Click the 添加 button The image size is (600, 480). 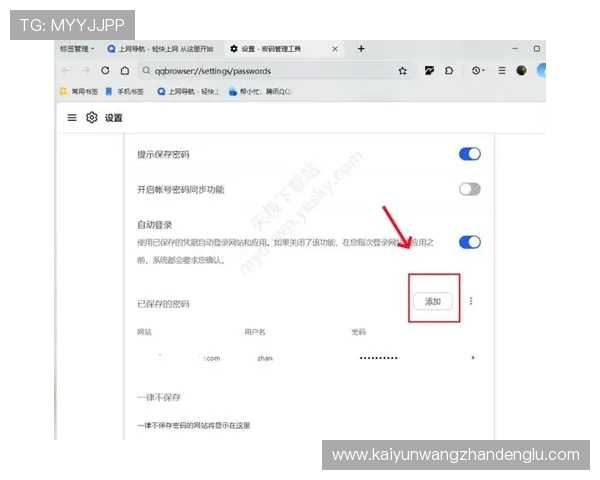433,301
